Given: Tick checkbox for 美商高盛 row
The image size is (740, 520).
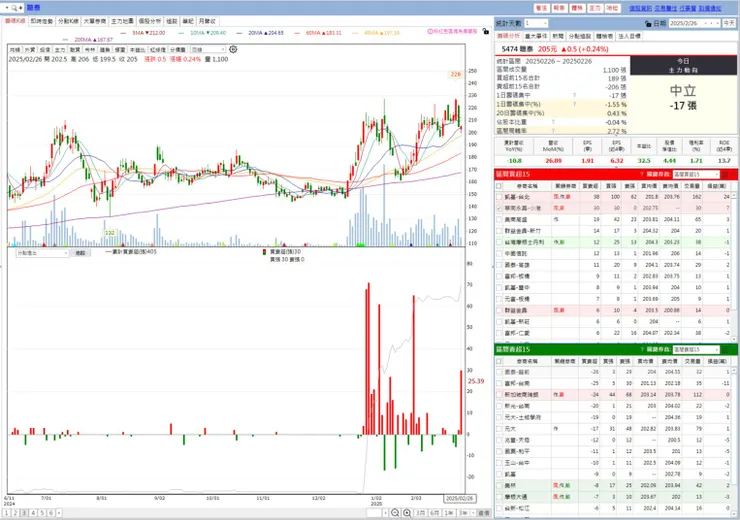Looking at the screenshot, I should pyautogui.click(x=499, y=219).
